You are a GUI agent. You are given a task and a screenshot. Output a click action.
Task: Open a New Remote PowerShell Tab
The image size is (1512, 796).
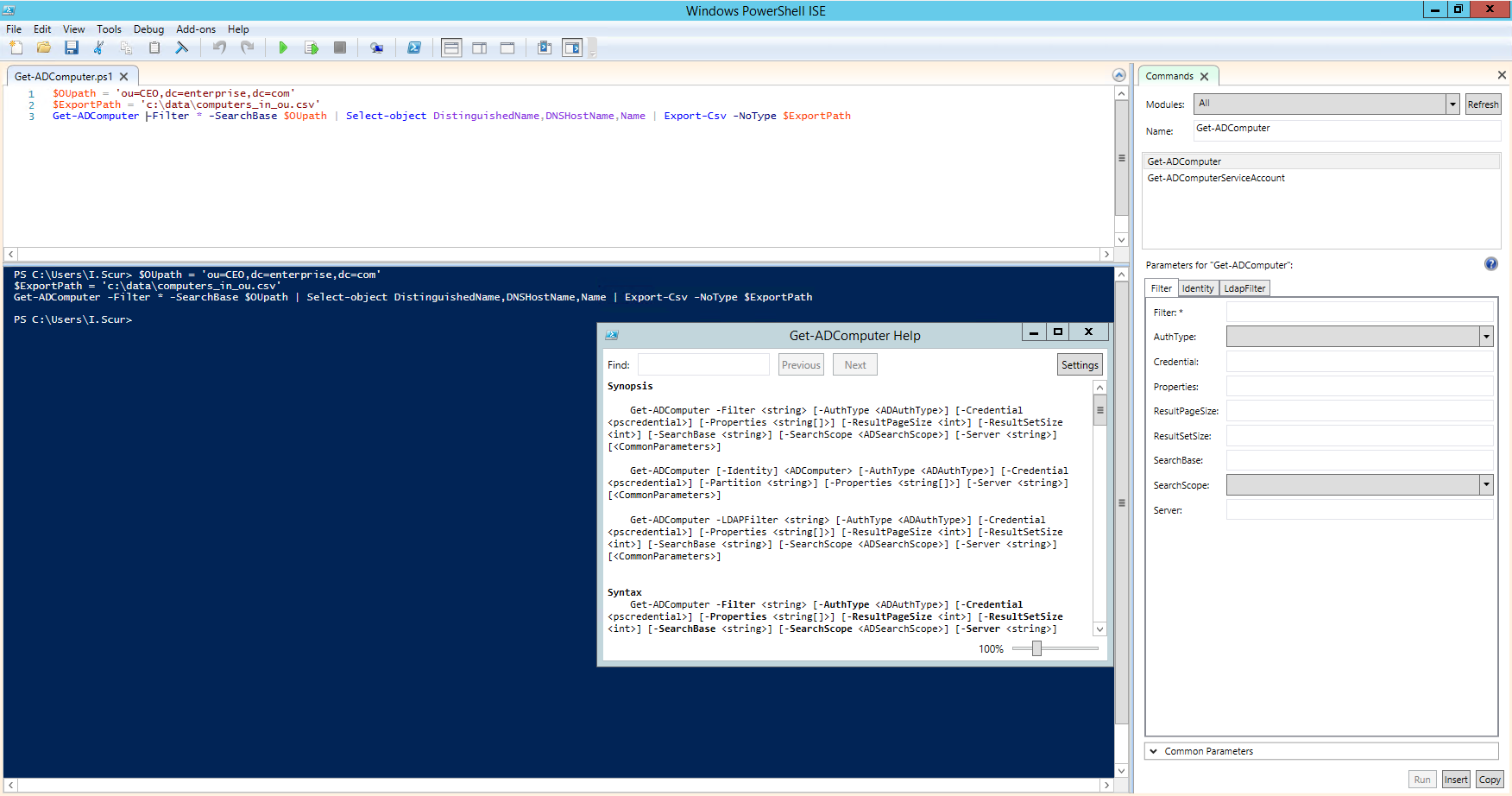377,47
